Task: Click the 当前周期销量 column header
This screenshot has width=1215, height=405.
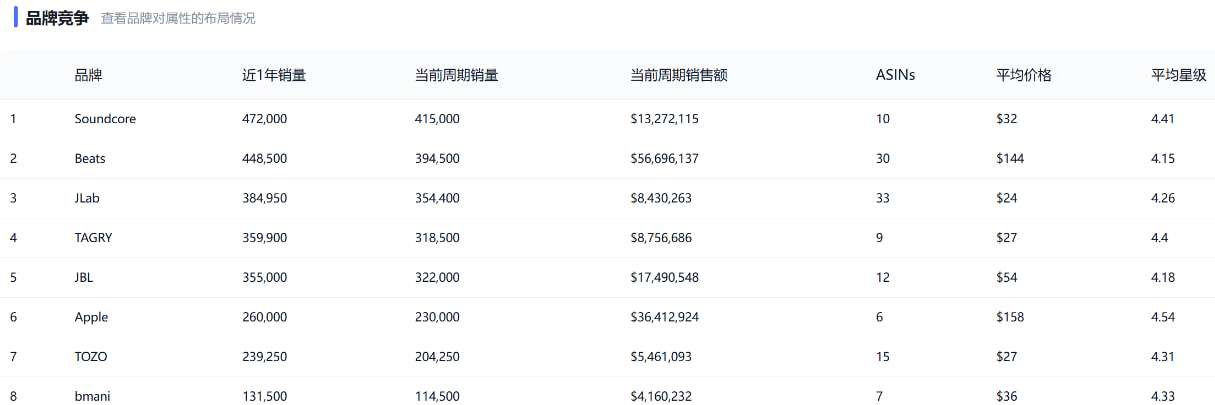Action: [x=456, y=75]
